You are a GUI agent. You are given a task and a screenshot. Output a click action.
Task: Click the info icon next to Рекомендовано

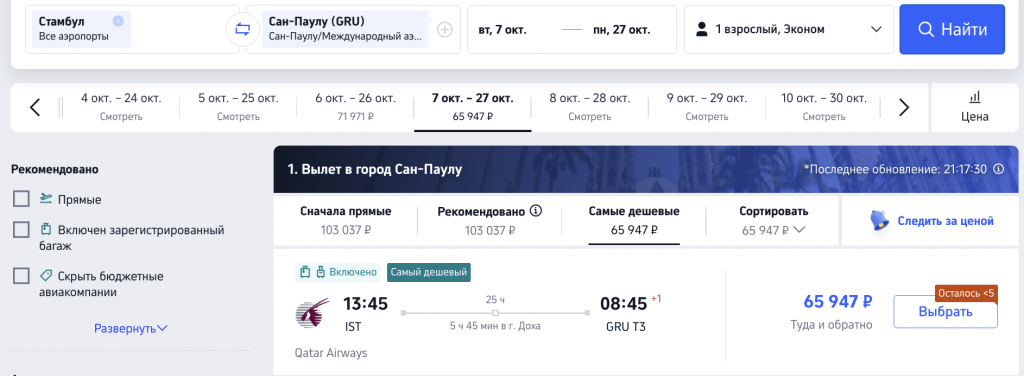[x=536, y=211]
